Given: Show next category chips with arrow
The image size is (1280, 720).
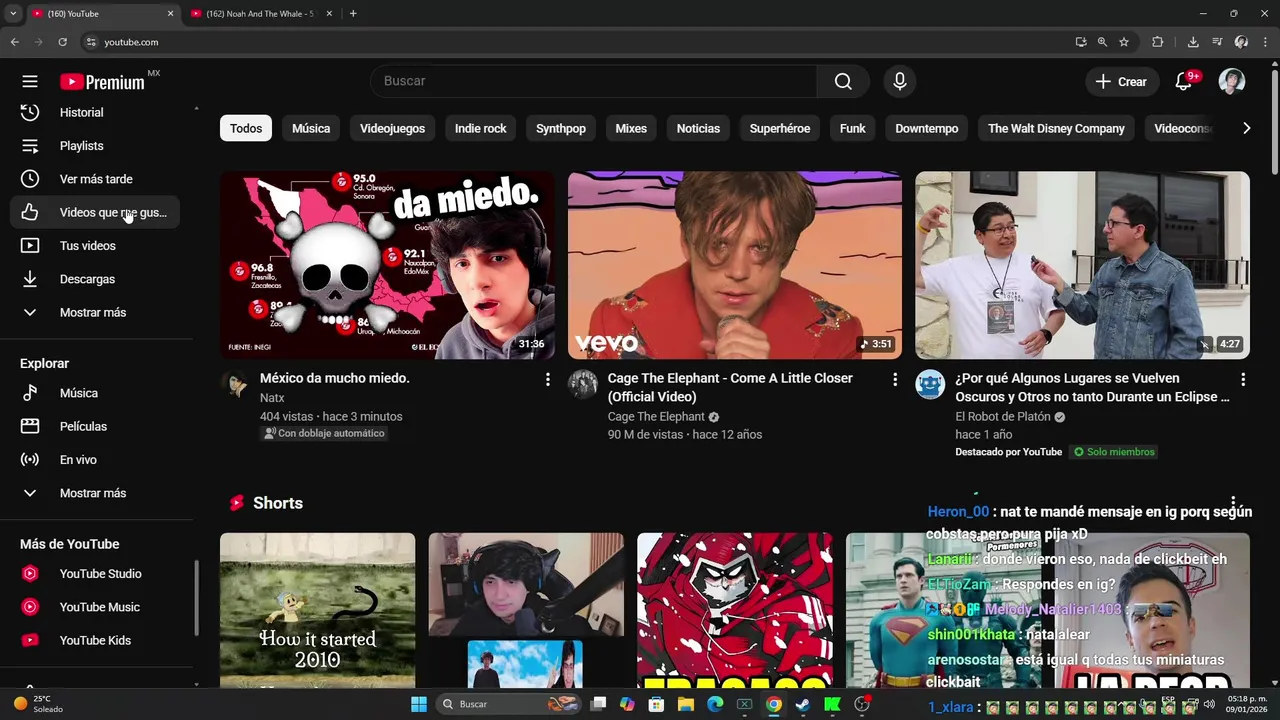Looking at the screenshot, I should click(x=1246, y=128).
